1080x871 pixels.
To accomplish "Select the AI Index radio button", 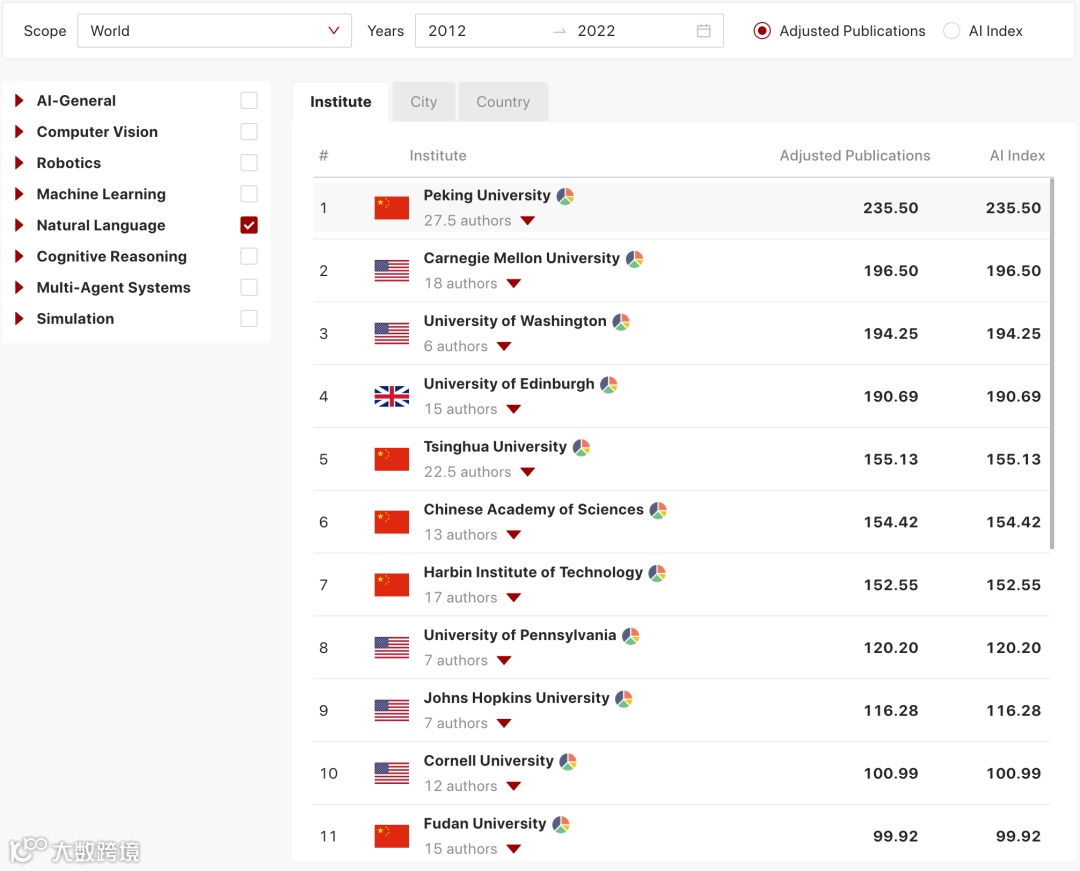I will 951,31.
